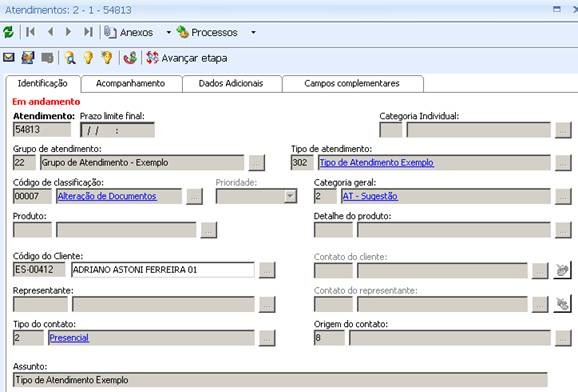Click the lightbulb with star icon

point(107,58)
